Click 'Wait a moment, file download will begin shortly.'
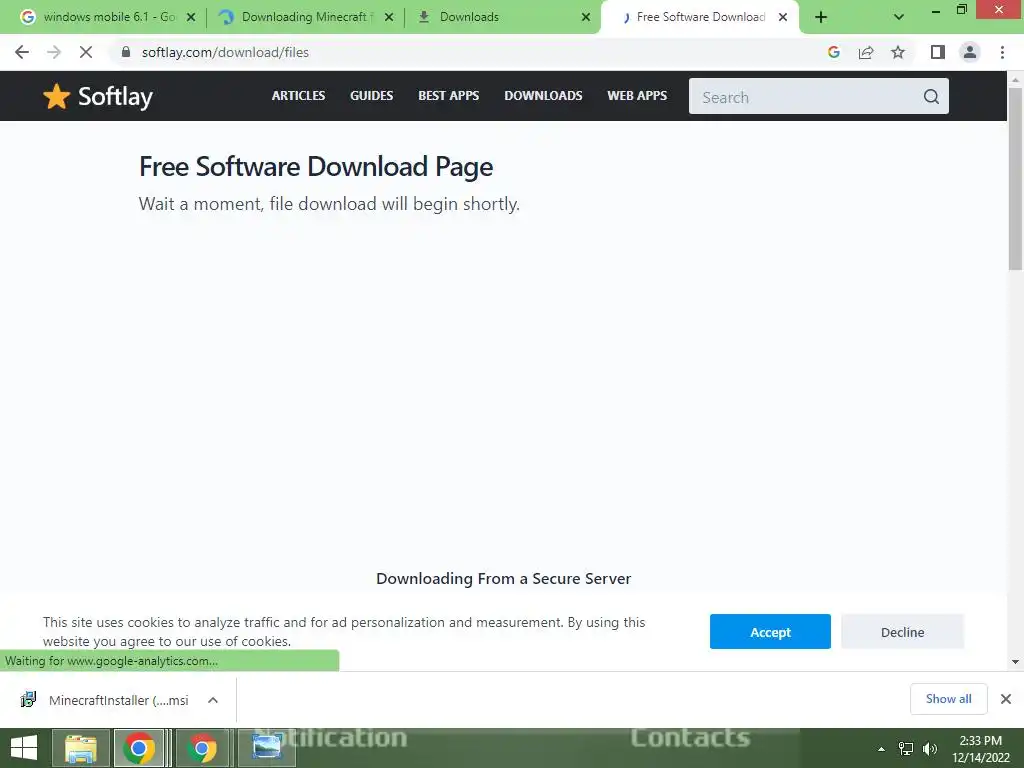Screen dimensions: 1024x768 tap(329, 204)
